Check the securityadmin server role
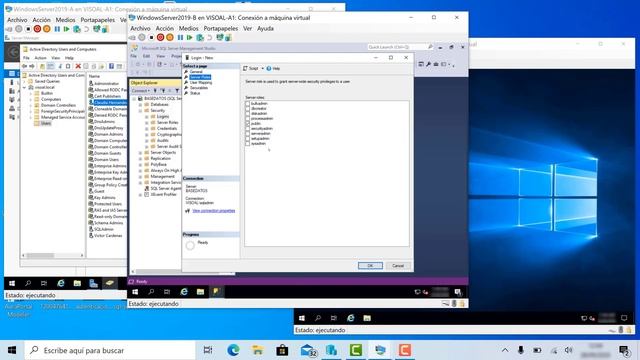640x360 pixels. click(248, 129)
